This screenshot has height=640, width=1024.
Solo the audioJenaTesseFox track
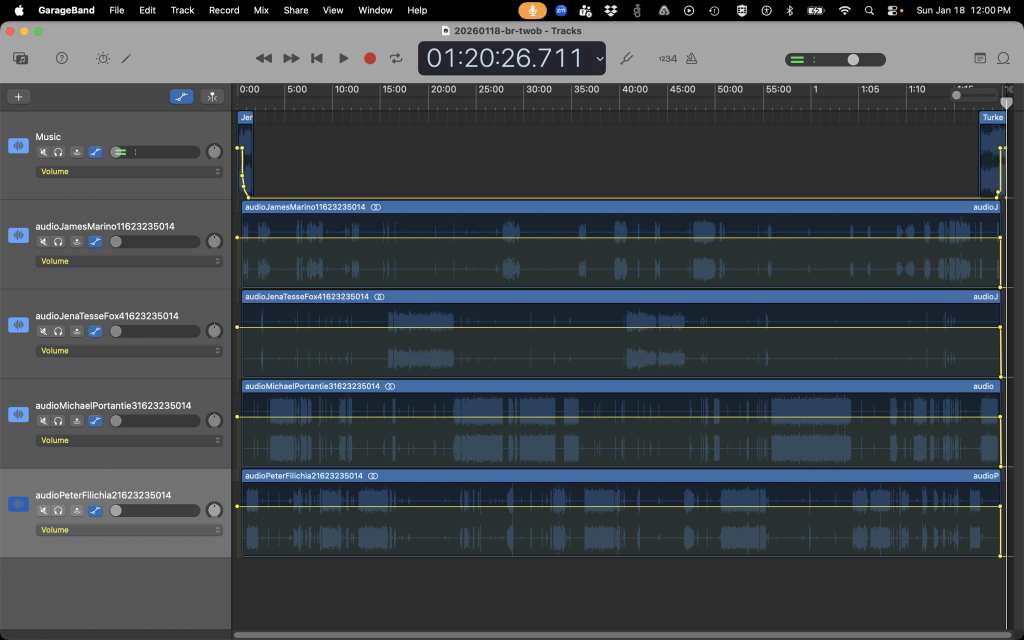(x=59, y=331)
